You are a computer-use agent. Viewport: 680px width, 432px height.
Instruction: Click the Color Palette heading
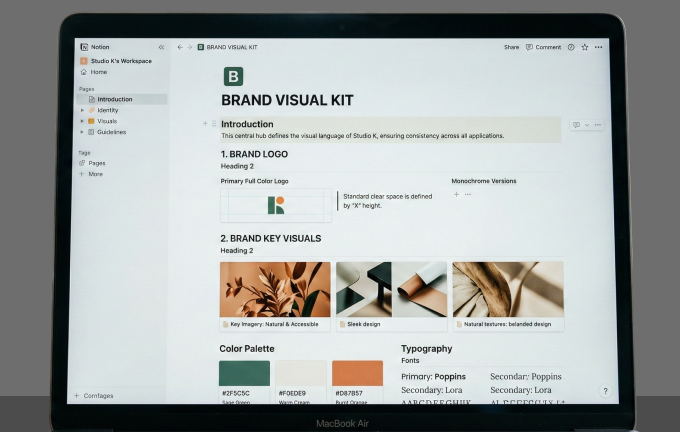point(247,349)
